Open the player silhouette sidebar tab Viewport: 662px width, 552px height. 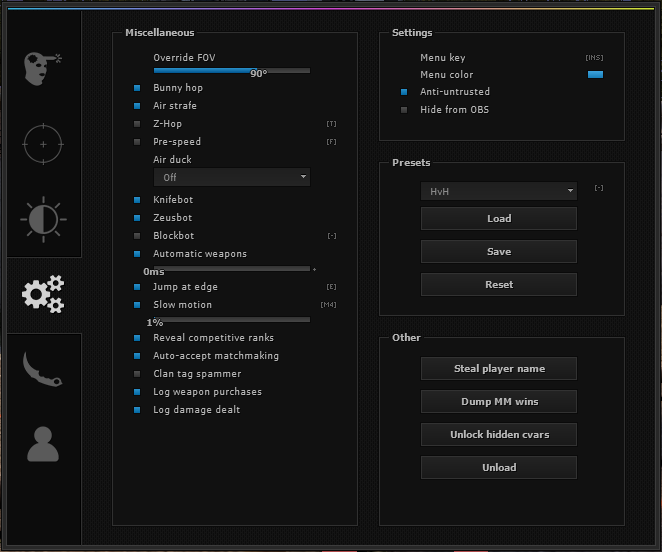pos(42,444)
